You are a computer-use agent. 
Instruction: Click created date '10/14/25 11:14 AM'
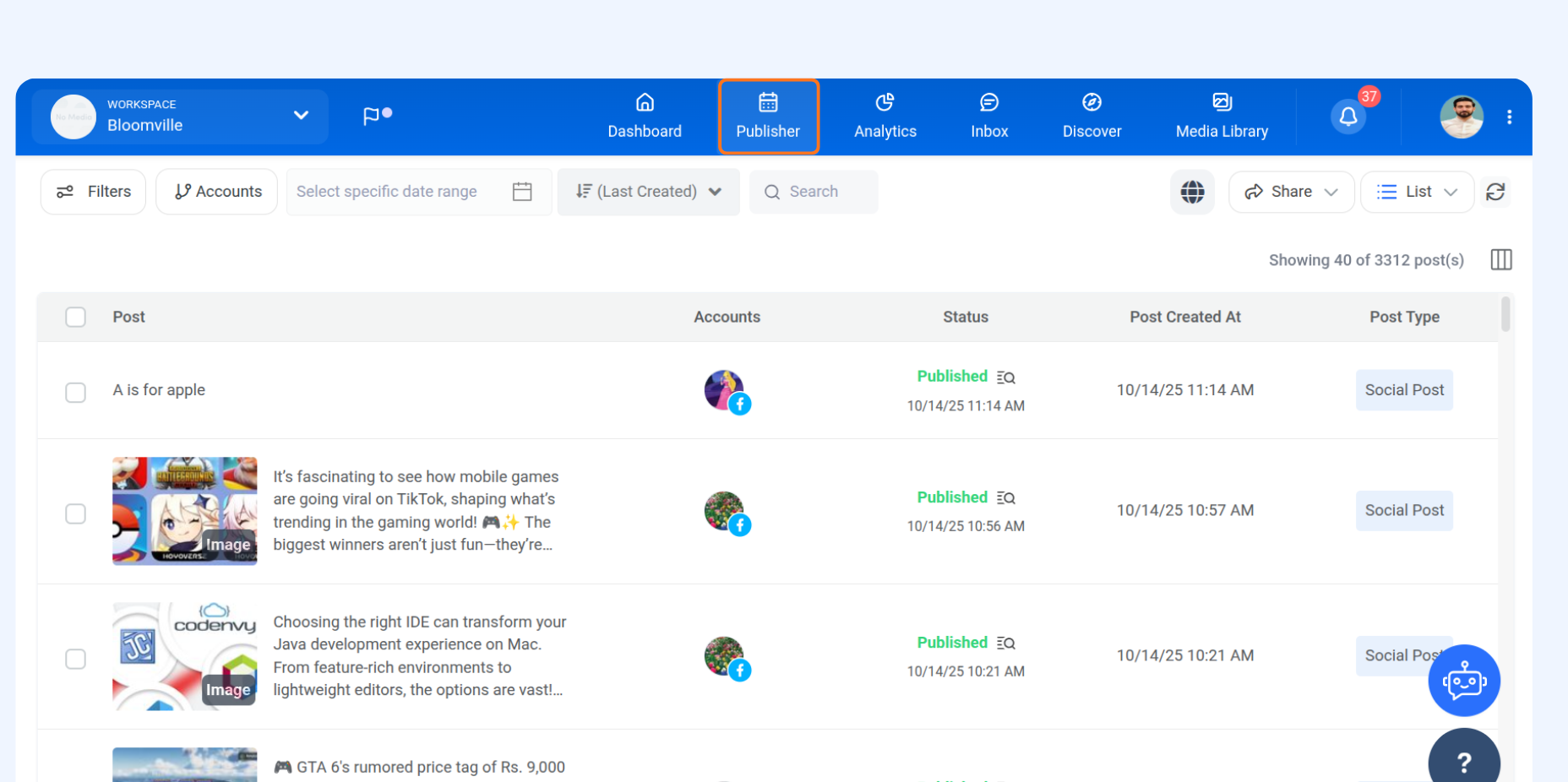tap(1185, 390)
